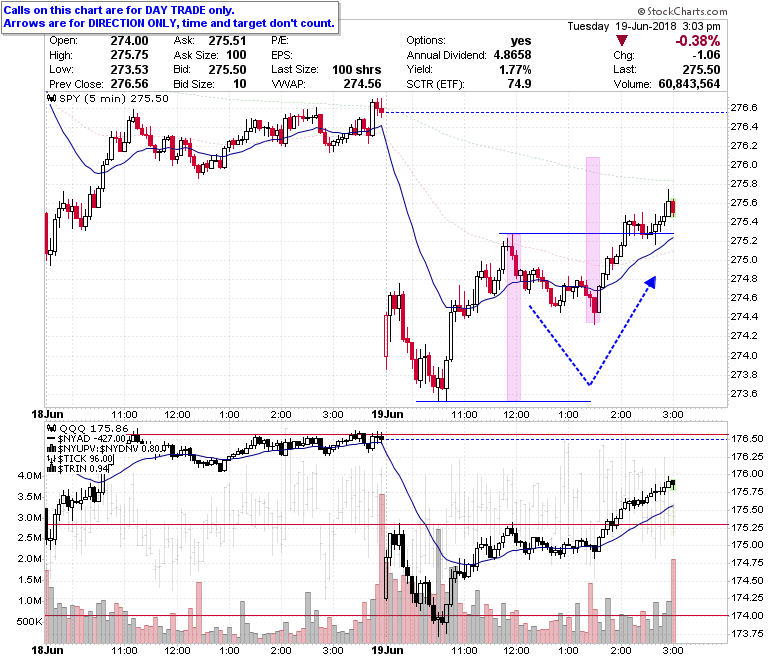
Task: Click the '-0.38%' percent change value
Action: click(697, 41)
